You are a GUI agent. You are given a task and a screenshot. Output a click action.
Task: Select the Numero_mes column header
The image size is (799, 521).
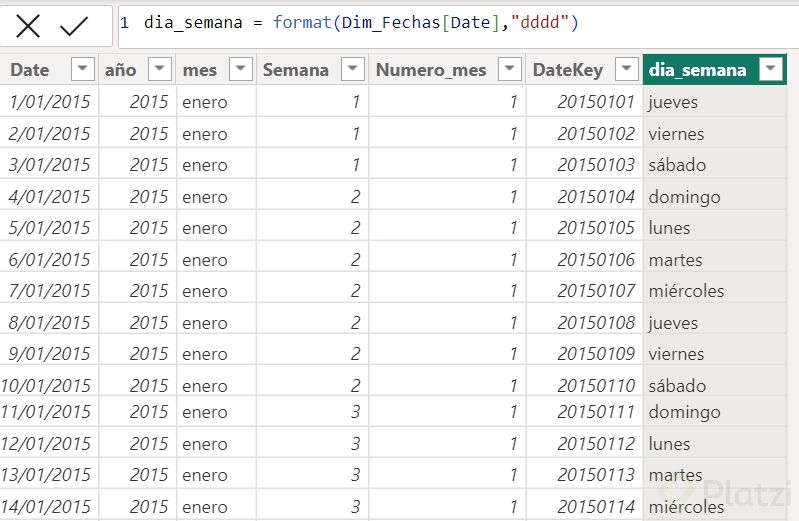click(x=431, y=69)
